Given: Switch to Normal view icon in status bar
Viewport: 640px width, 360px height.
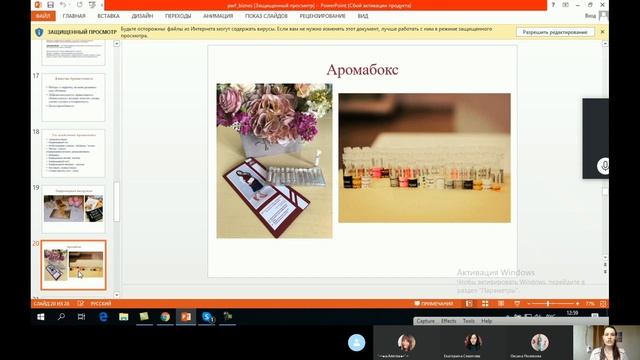Looking at the screenshot, I should 469,304.
